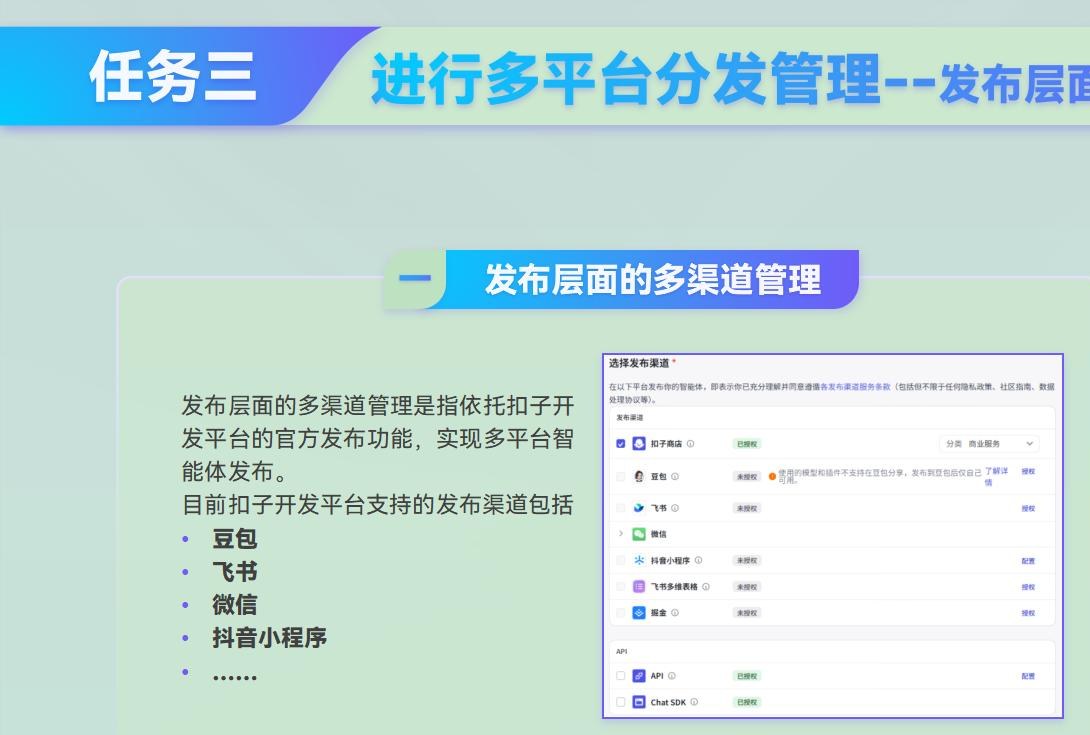Click the 微信 bullet item in slide text
Screen dimensions: 1090x735
tap(235, 604)
